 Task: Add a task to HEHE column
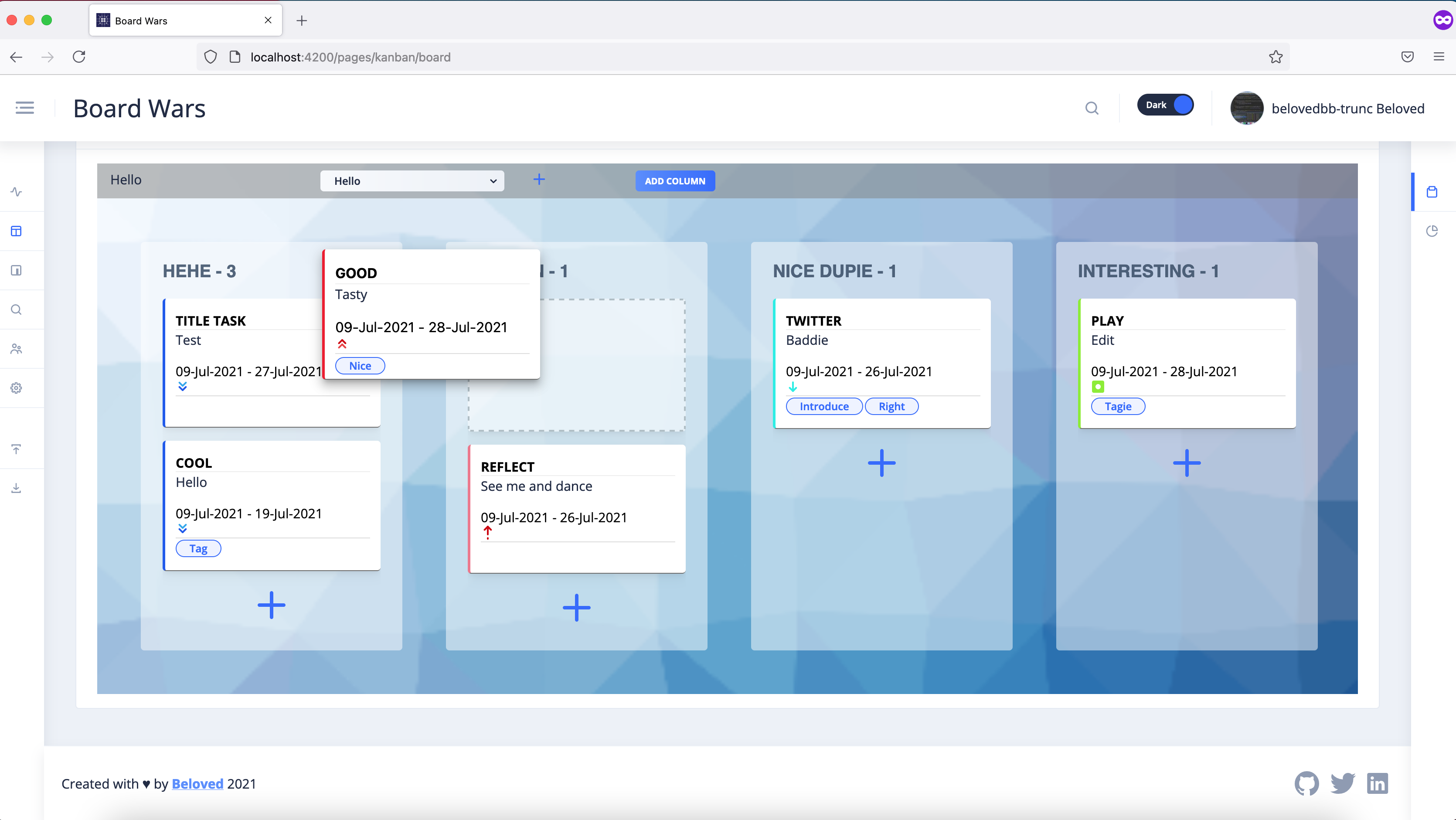pos(271,605)
